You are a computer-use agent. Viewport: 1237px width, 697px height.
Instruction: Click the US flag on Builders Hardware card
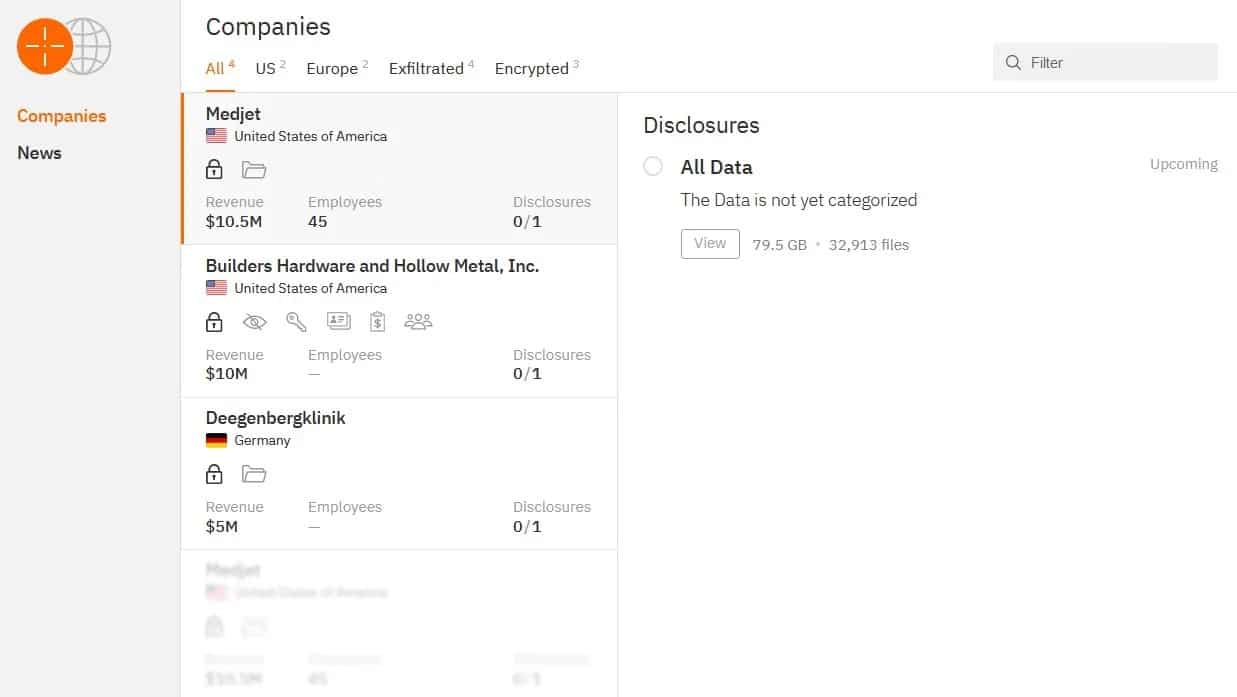216,288
